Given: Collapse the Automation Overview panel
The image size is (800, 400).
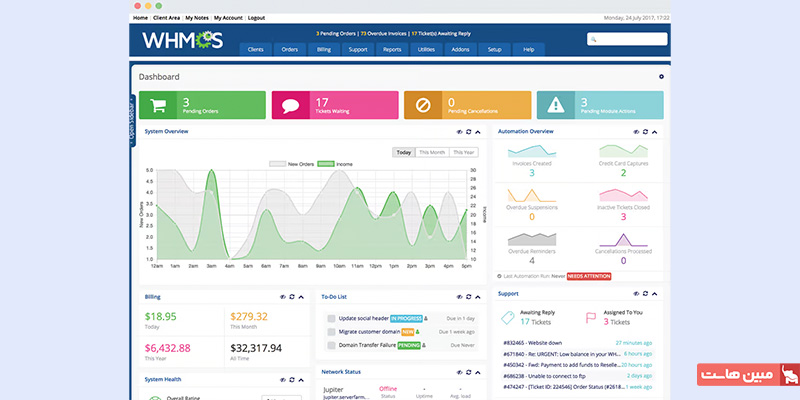Looking at the screenshot, I should (655, 132).
